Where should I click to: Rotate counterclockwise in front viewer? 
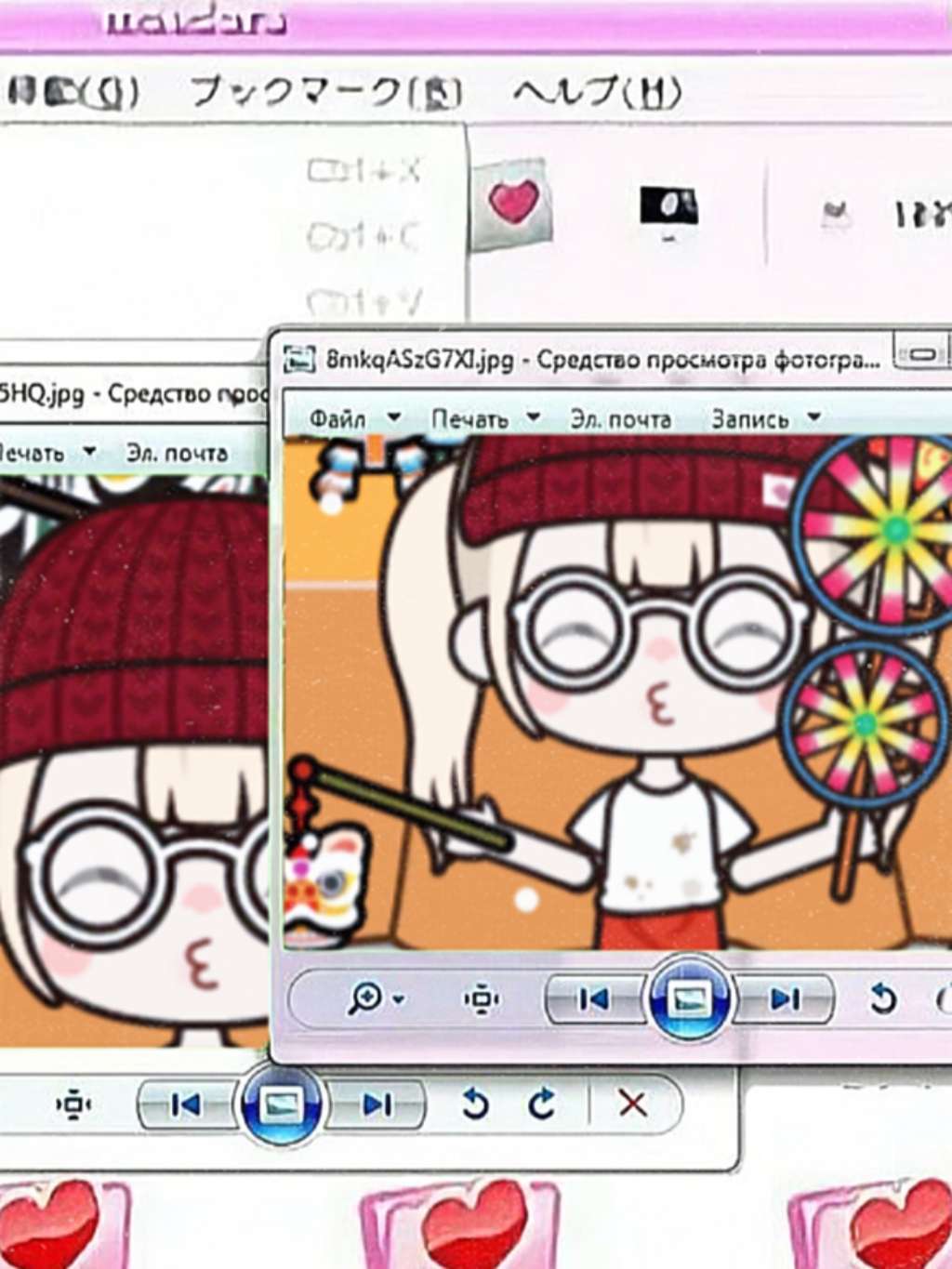coord(882,999)
